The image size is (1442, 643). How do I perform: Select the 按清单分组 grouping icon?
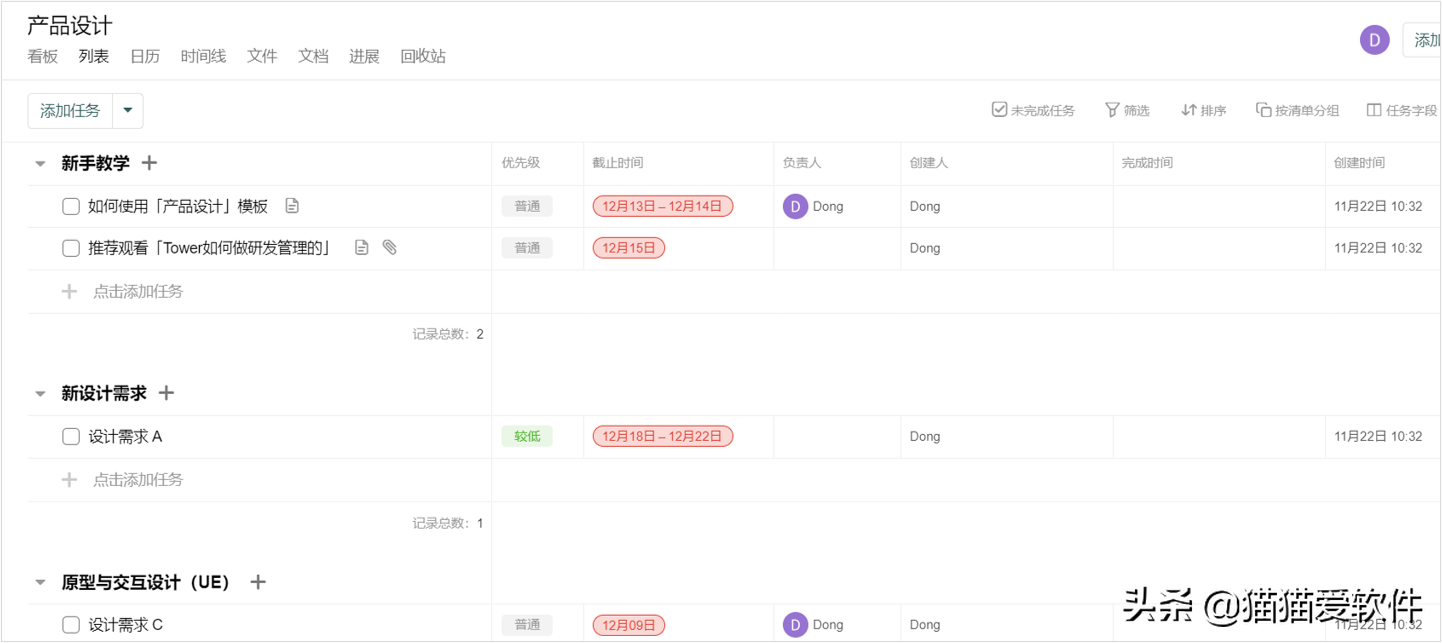click(x=1262, y=110)
